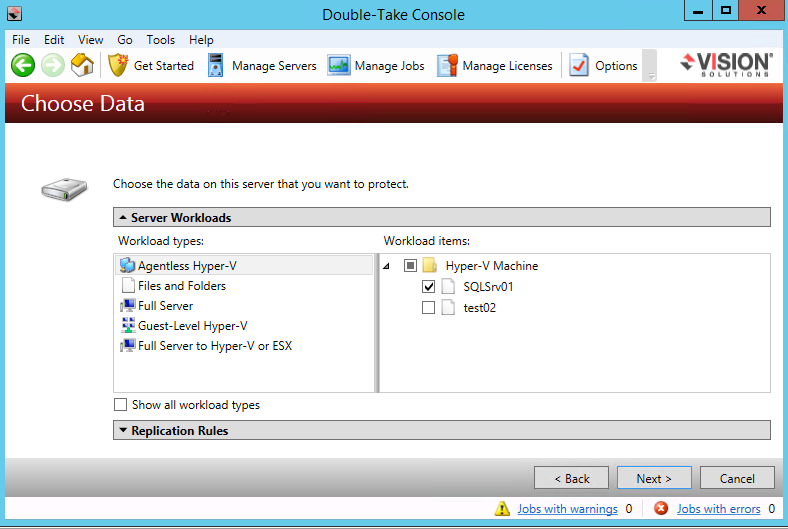This screenshot has width=788, height=529.
Task: Close the Double-Take Console window
Action: tap(761, 10)
